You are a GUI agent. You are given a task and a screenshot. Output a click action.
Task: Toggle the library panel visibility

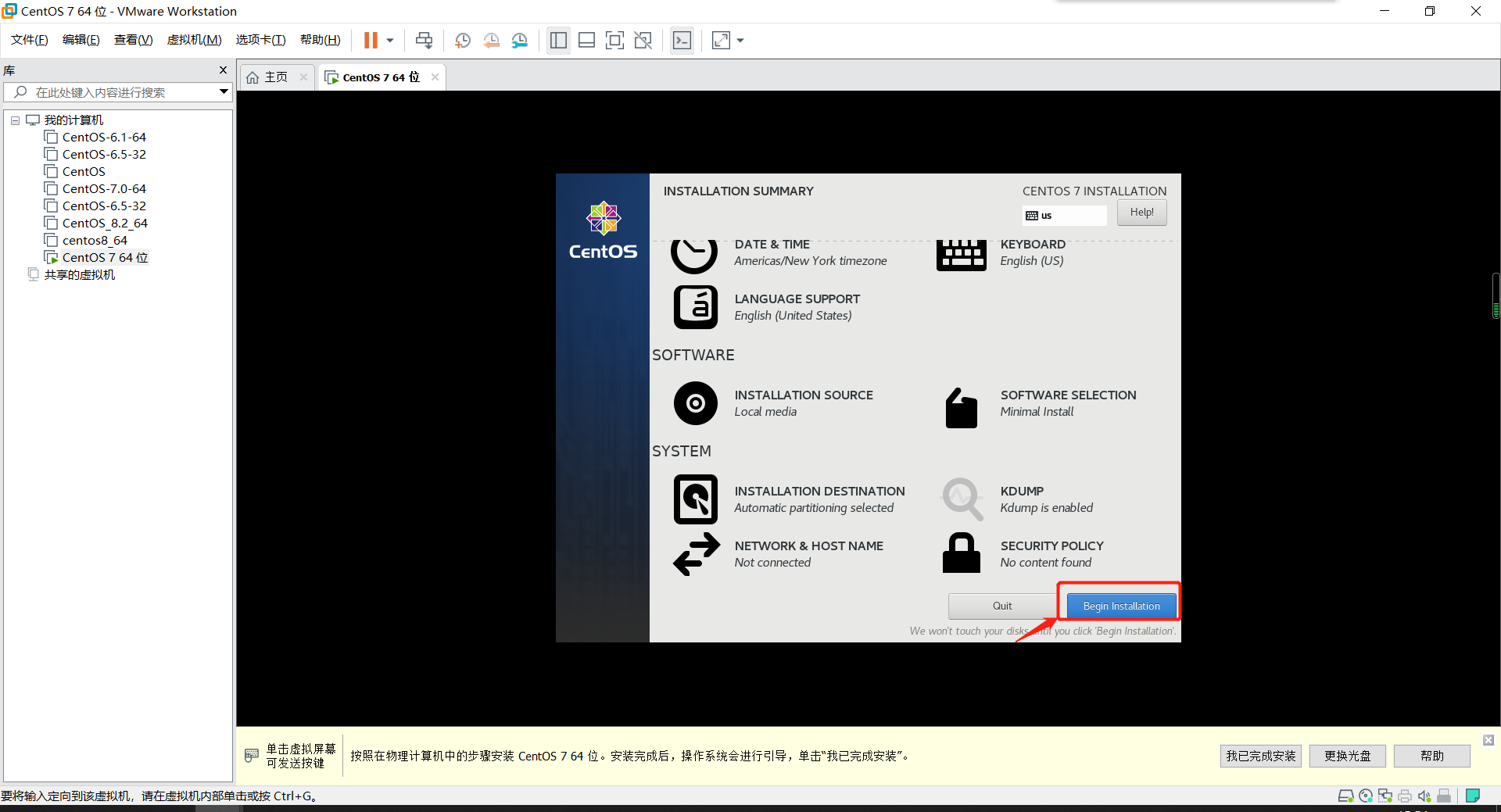[x=558, y=40]
